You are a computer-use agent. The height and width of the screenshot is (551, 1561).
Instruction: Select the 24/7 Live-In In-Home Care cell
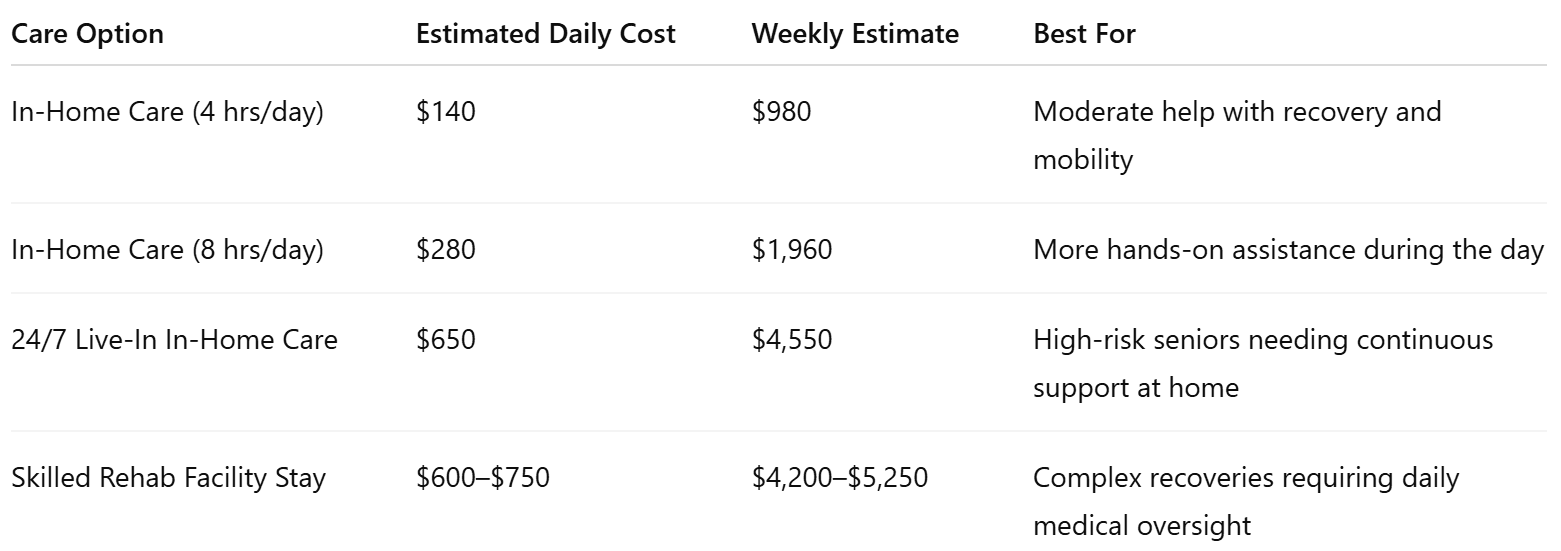174,340
